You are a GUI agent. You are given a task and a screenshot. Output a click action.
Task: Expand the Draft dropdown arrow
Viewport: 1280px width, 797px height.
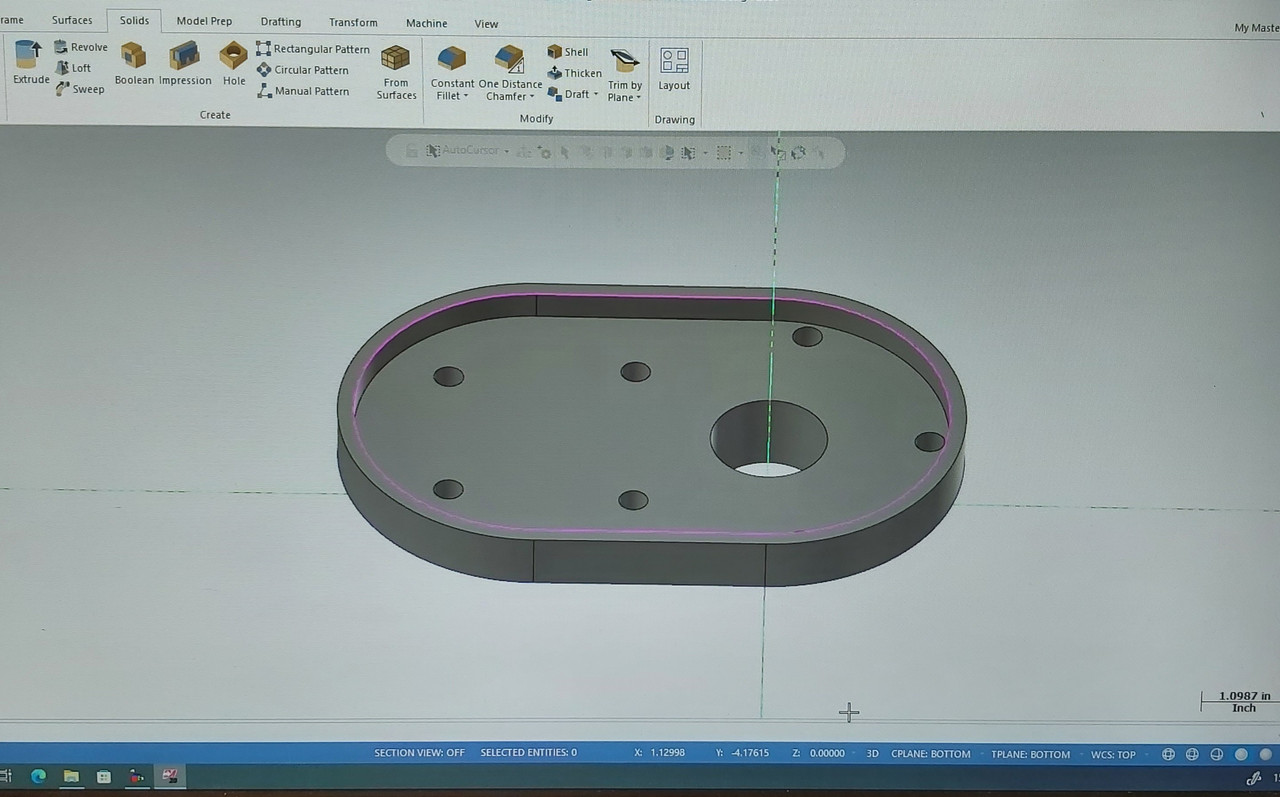tap(596, 94)
